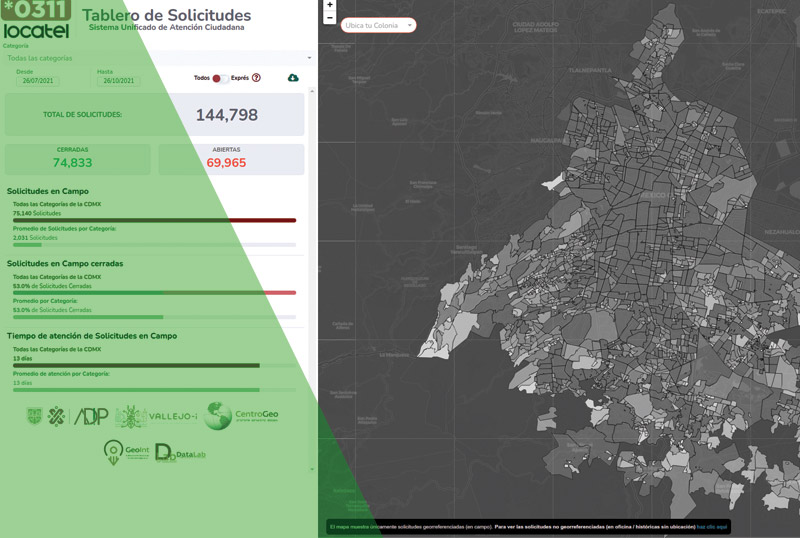Follow the 'haz clic aquí' link
This screenshot has width=800, height=538.
tap(712, 526)
